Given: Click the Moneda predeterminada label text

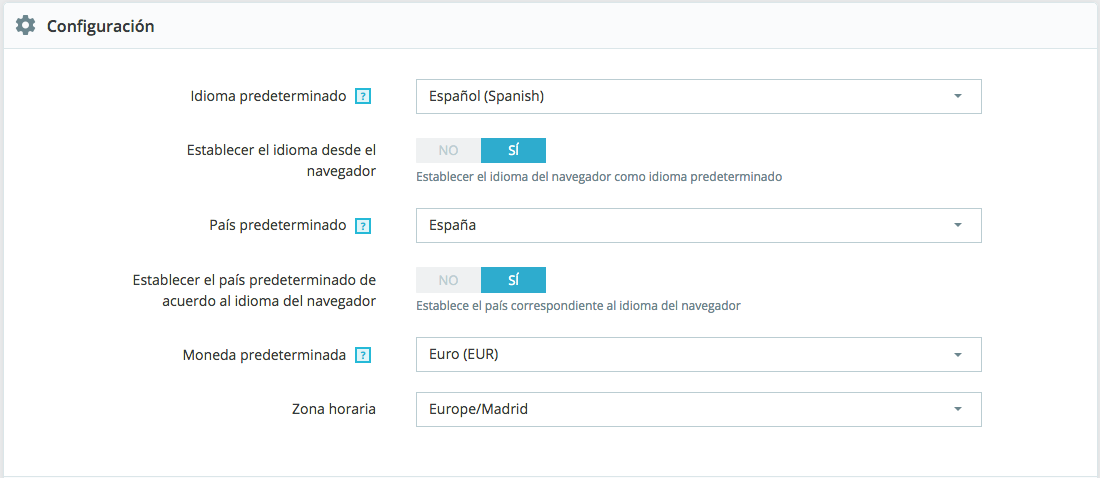Looking at the screenshot, I should [264, 355].
